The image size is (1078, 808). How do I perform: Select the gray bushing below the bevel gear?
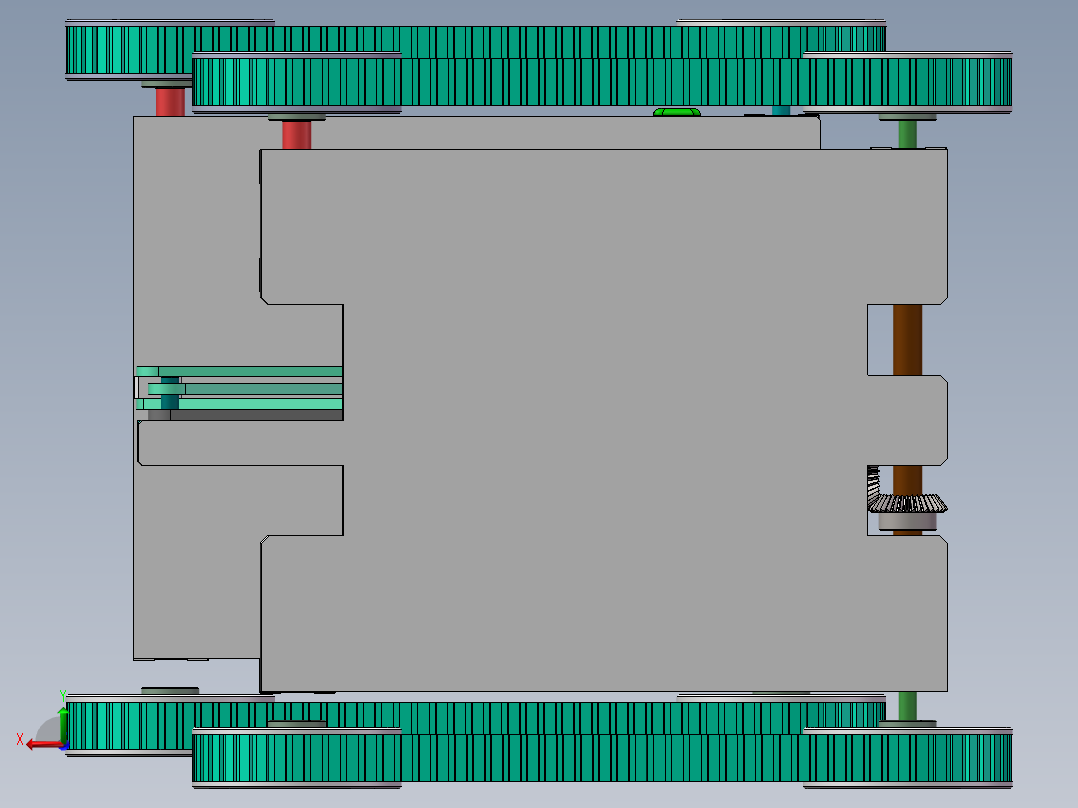pyautogui.click(x=907, y=523)
